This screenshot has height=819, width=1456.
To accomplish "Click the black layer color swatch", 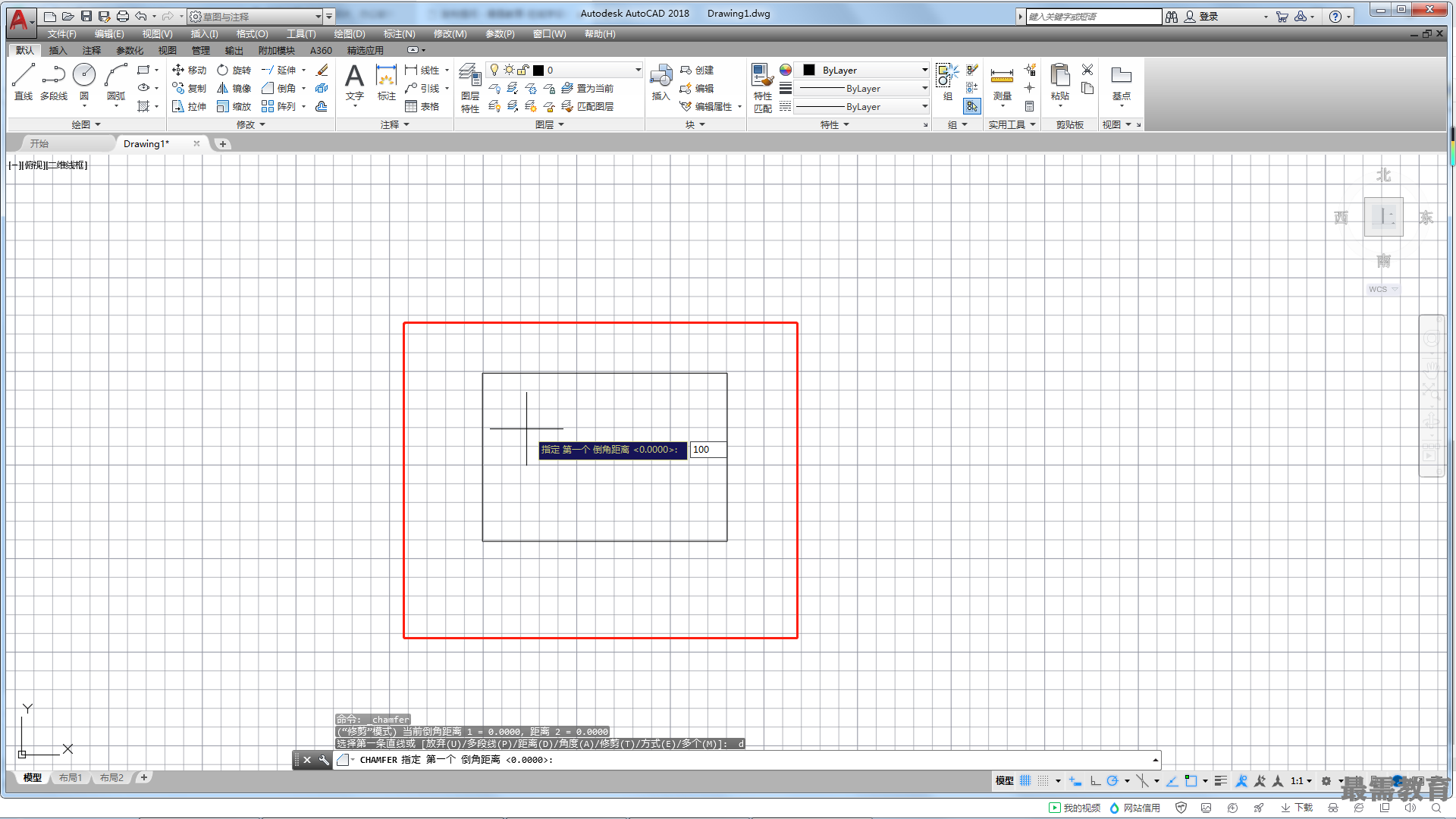I will [x=538, y=70].
